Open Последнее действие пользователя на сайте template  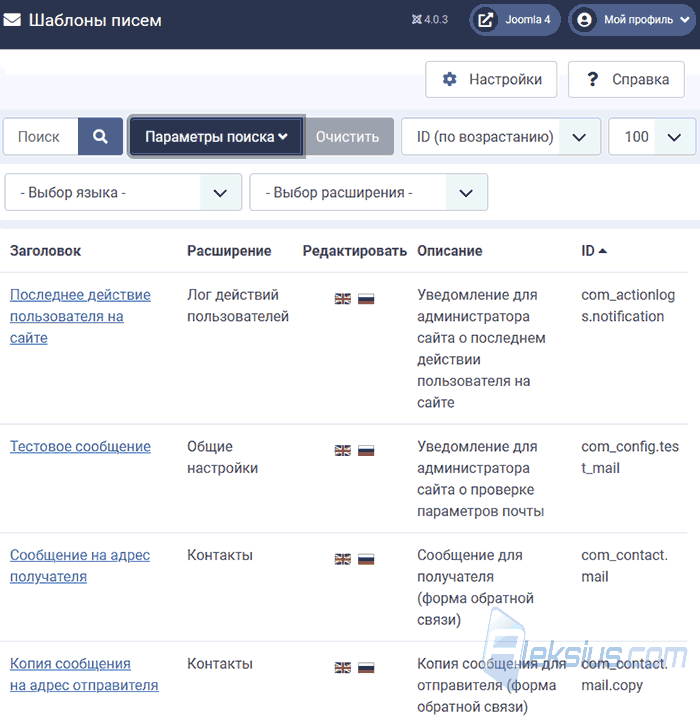point(80,316)
